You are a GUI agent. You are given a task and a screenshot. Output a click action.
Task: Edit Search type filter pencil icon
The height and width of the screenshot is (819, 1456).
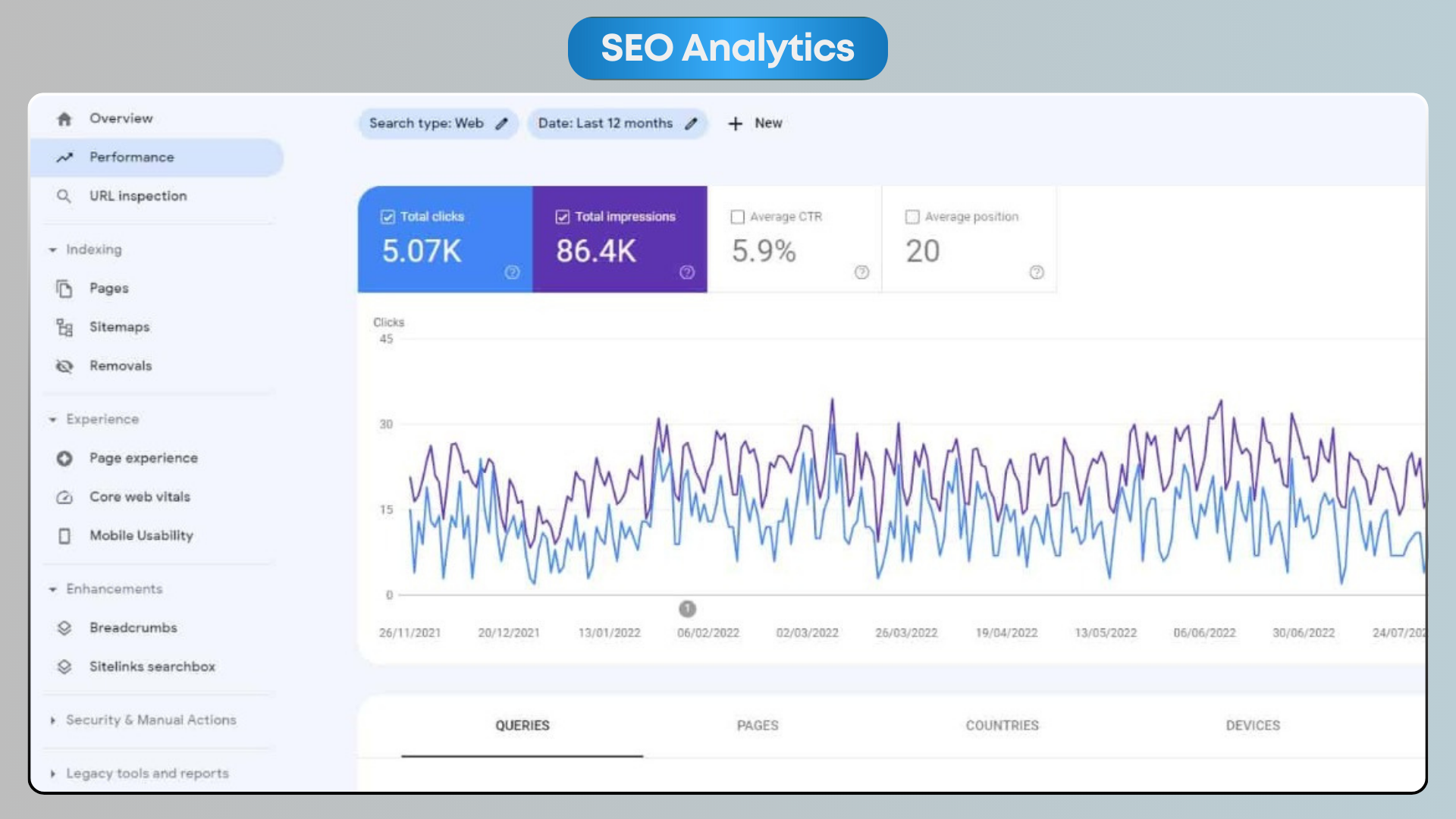click(x=501, y=124)
